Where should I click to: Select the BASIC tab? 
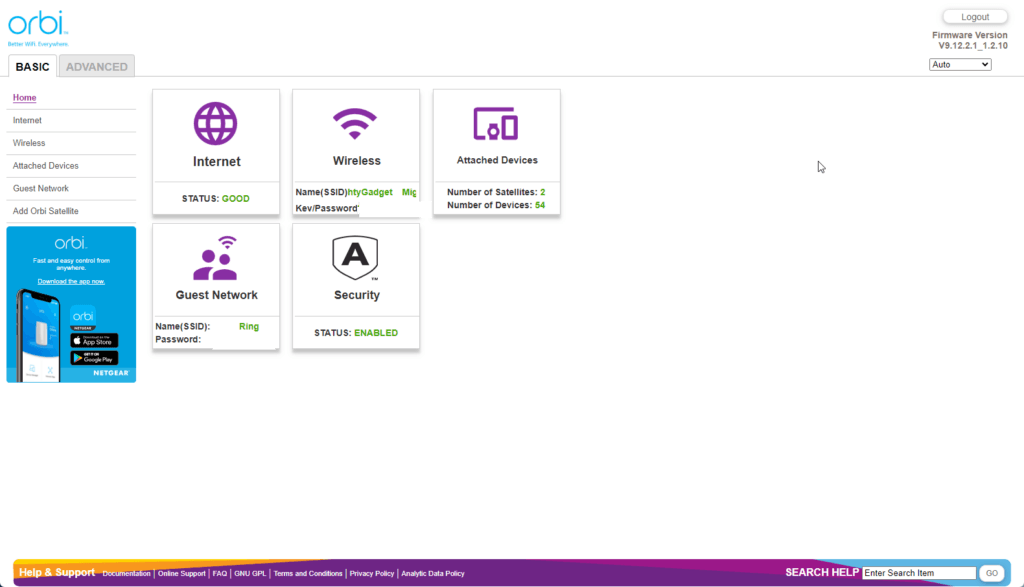coord(33,67)
